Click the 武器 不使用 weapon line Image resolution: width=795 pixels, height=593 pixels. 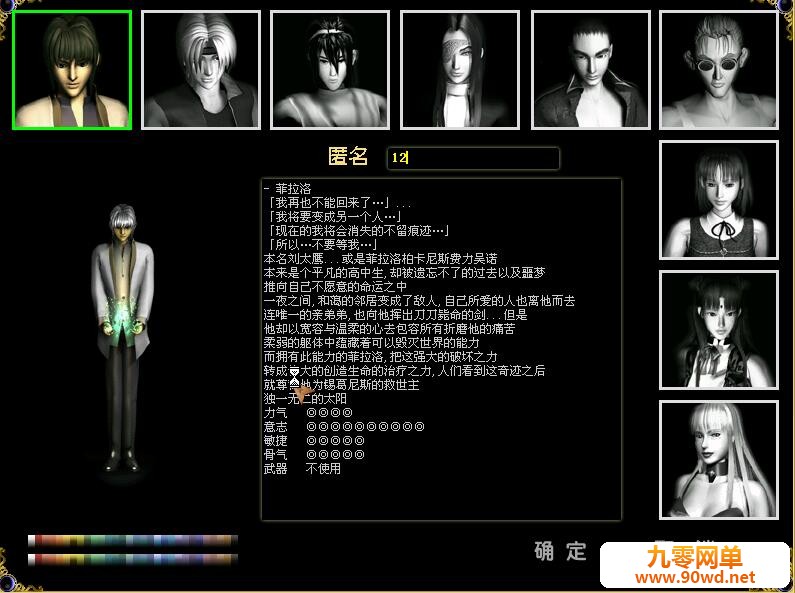302,469
